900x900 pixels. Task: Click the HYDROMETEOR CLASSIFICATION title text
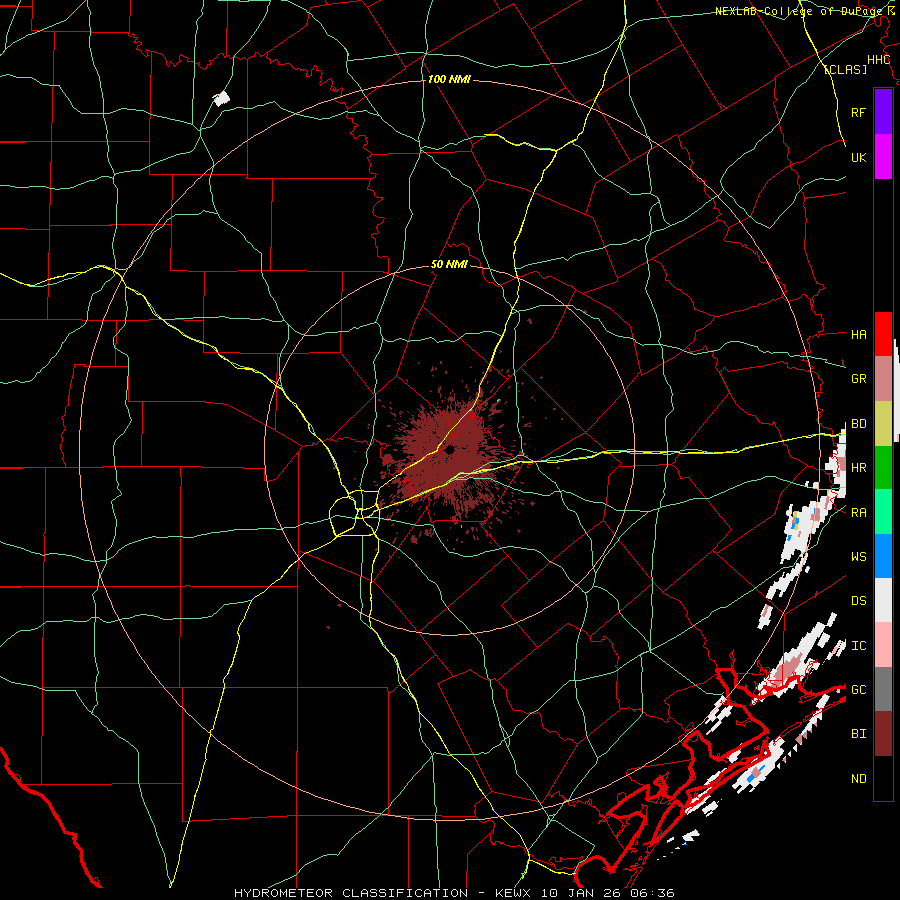pos(351,893)
